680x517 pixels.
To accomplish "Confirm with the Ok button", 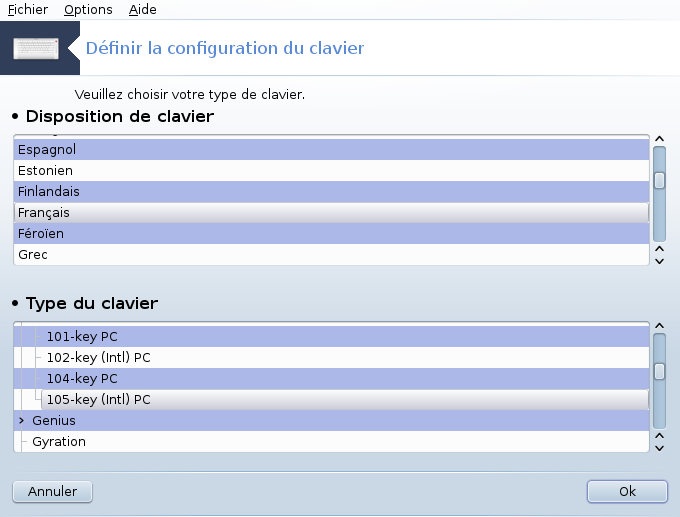I will point(627,491).
